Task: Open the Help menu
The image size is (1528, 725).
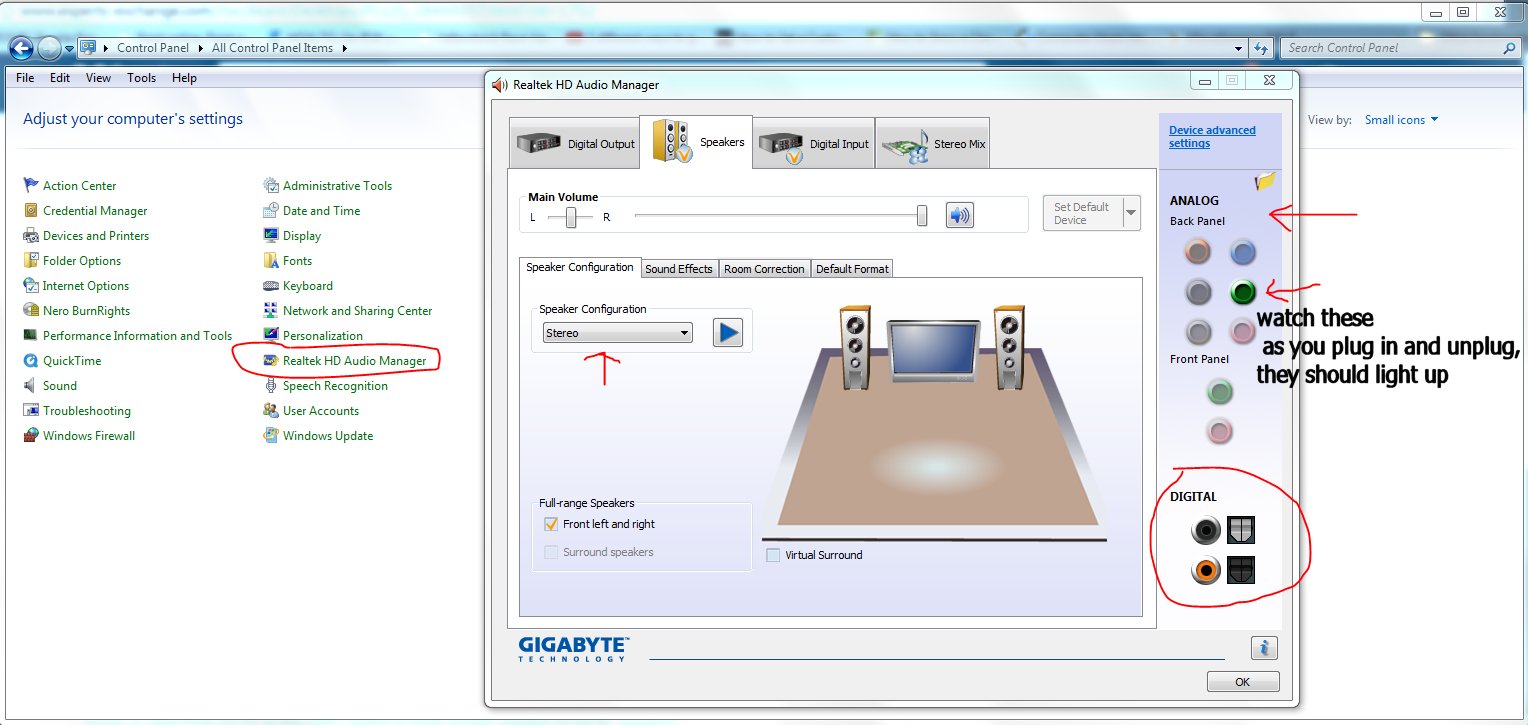Action: click(x=184, y=78)
